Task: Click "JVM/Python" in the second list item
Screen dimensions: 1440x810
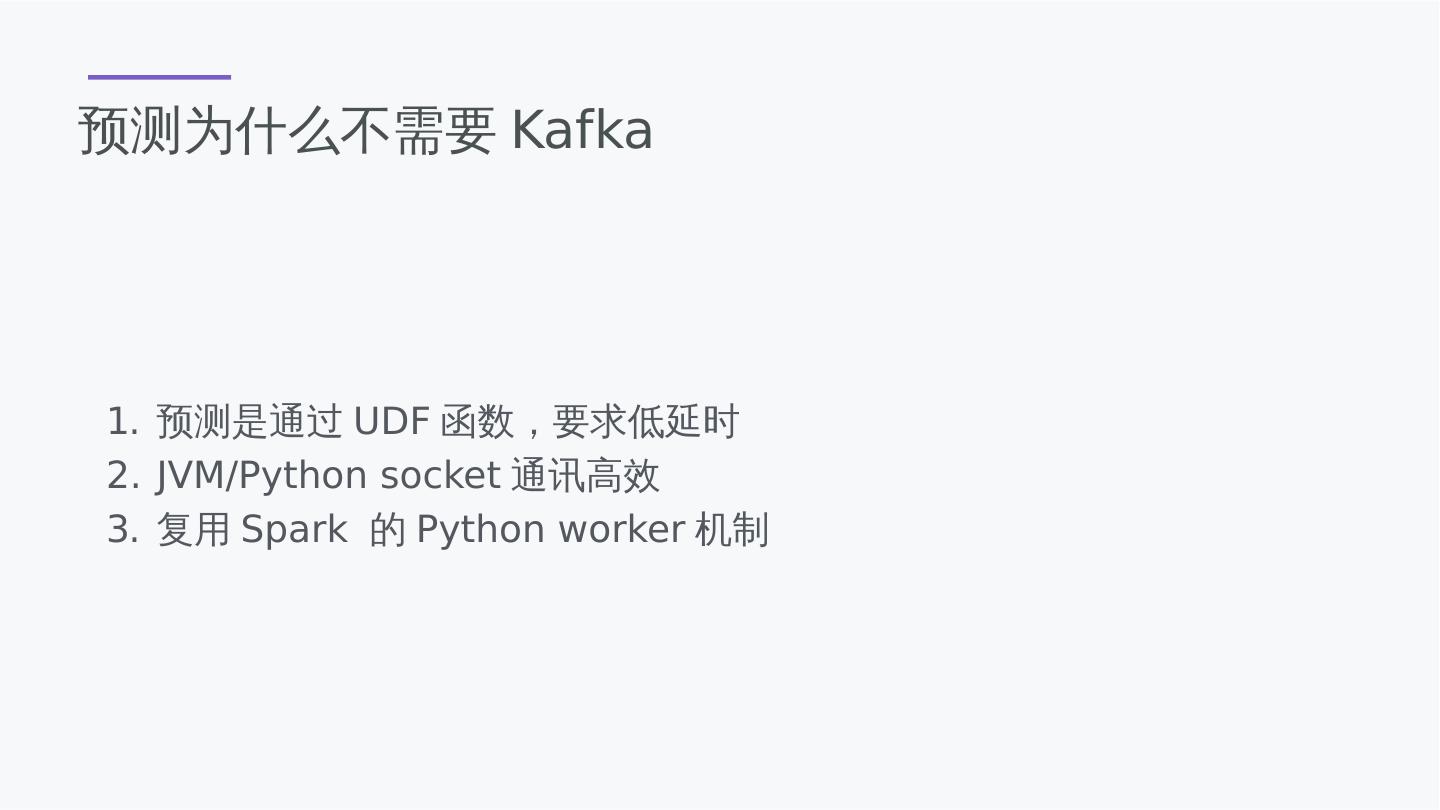Action: point(261,476)
